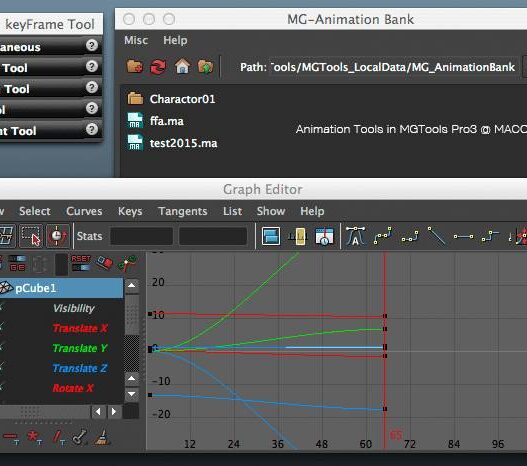This screenshot has width=527, height=466.
Task: Click the frame all blue icon
Action: click(x=271, y=236)
